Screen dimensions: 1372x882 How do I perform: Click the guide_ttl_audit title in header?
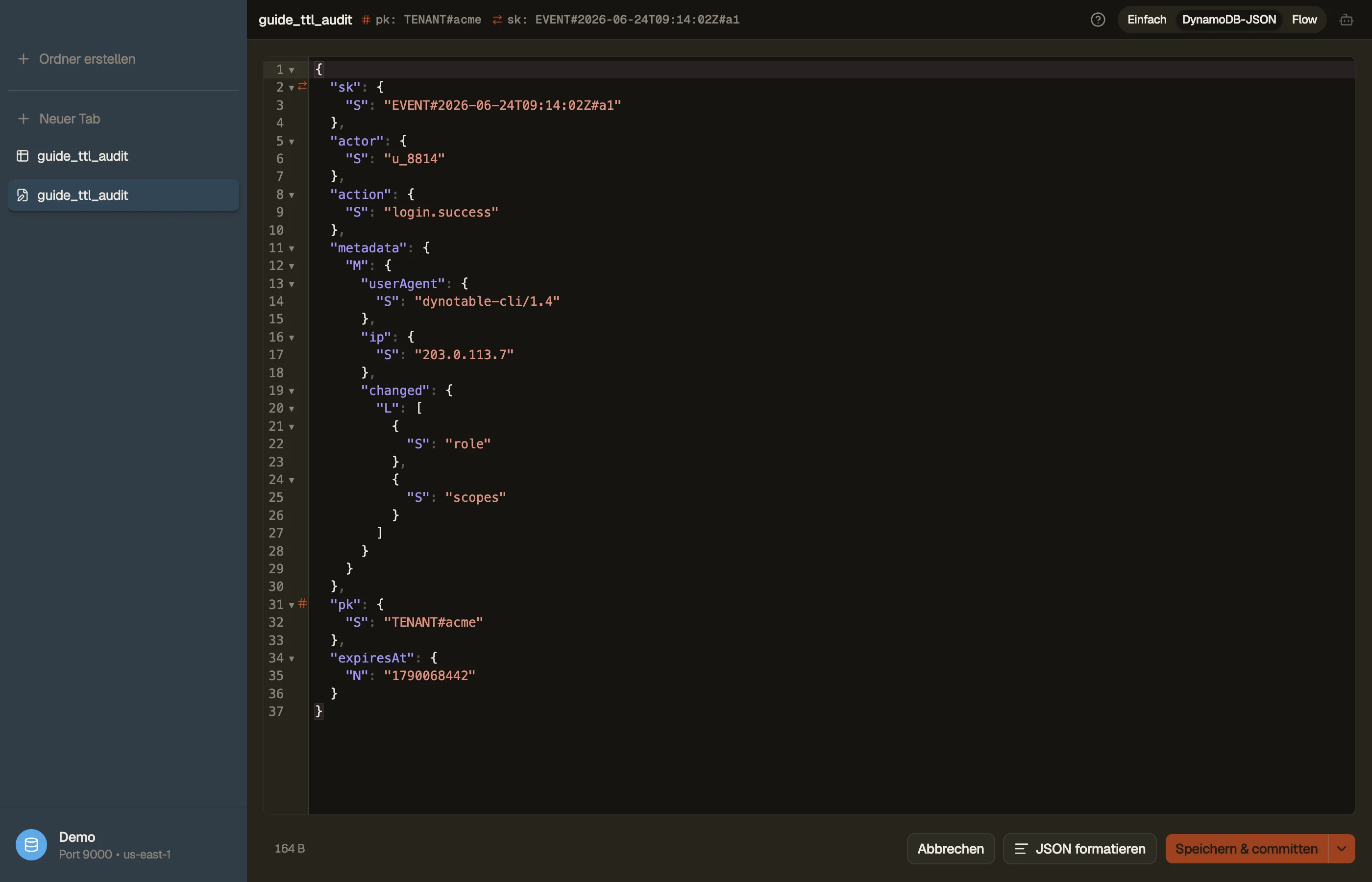[x=305, y=20]
